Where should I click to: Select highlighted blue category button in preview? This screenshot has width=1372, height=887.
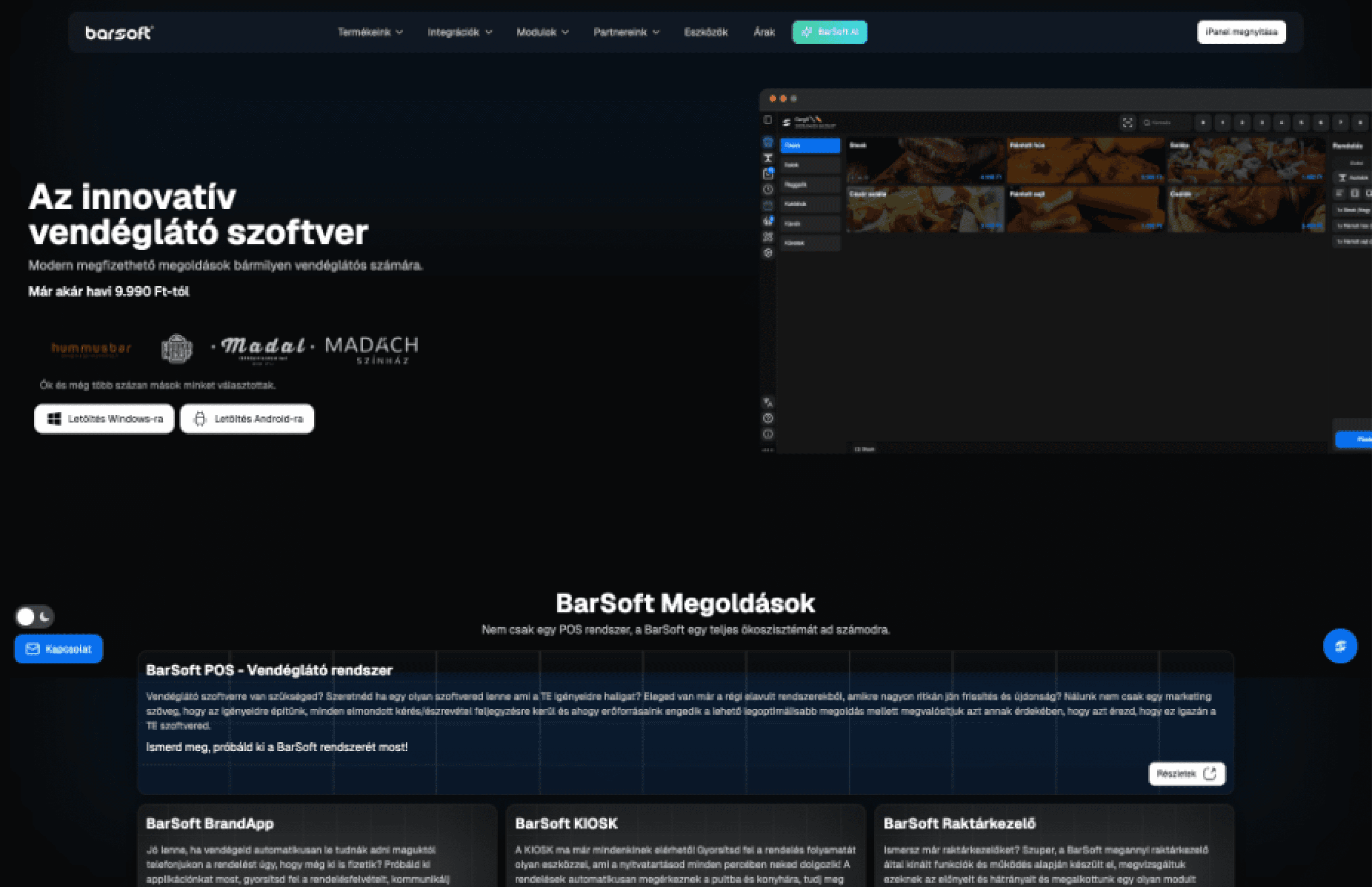(x=810, y=145)
